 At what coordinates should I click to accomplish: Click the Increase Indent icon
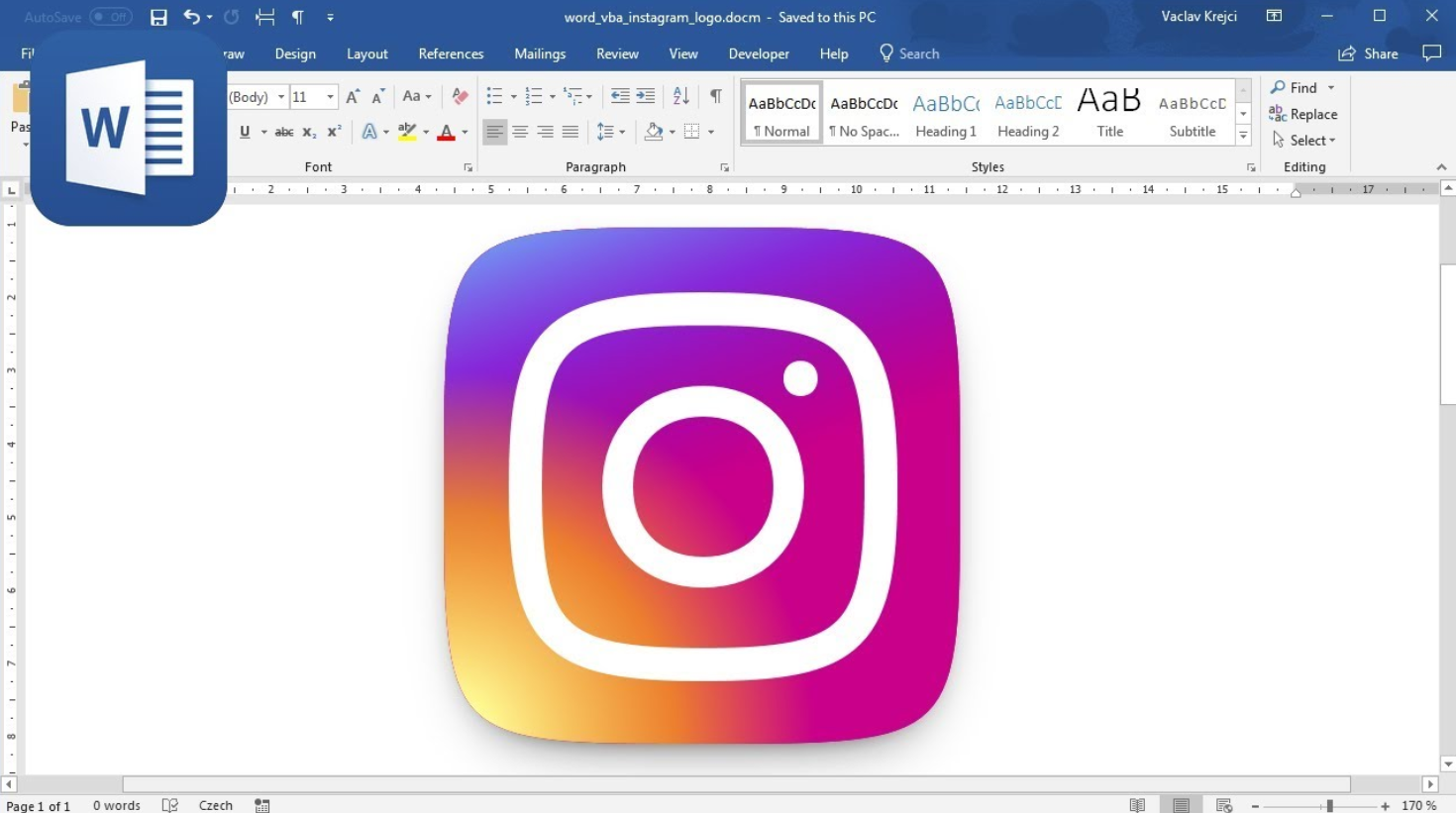tap(645, 95)
